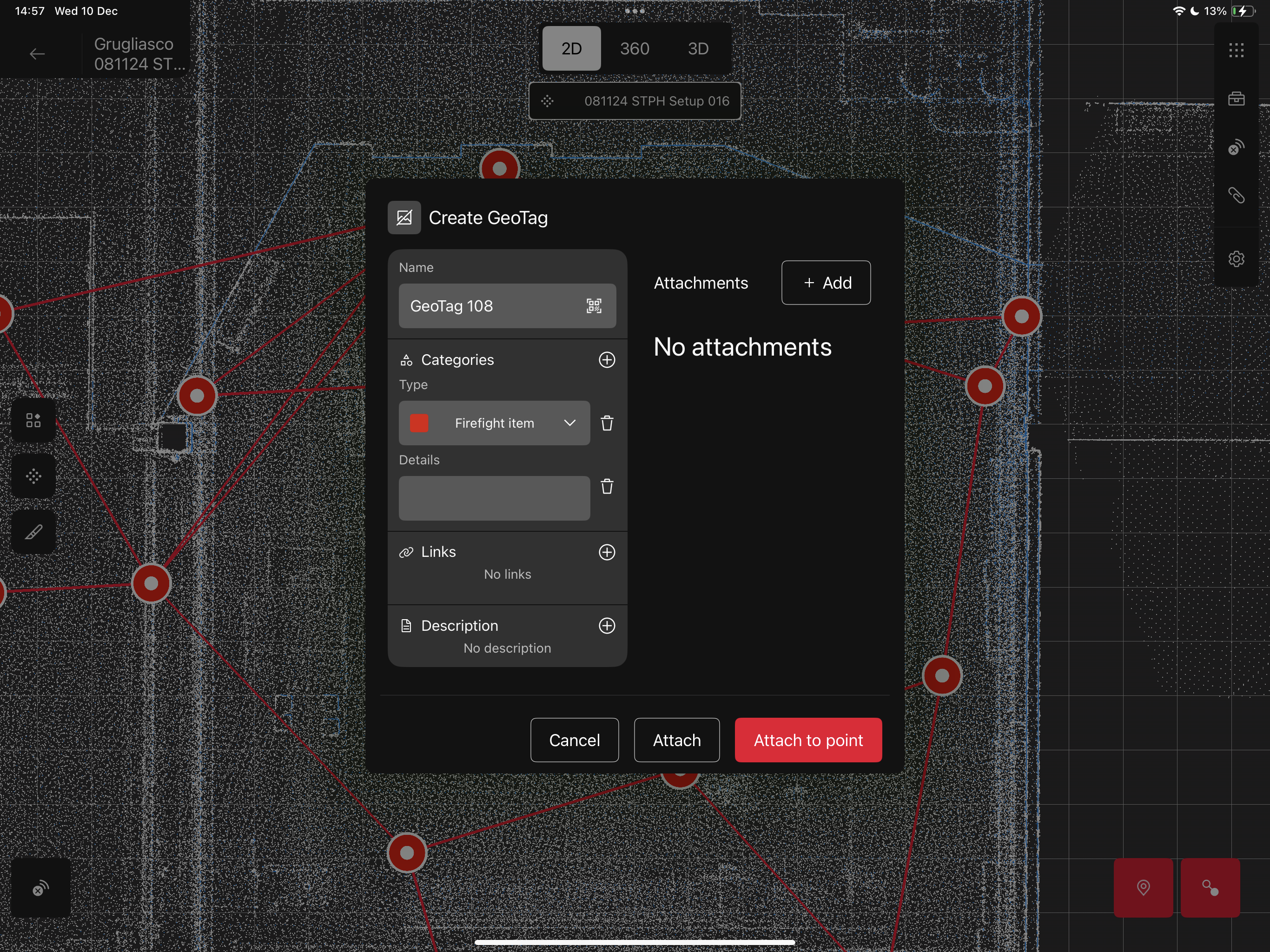Click the red Firefight item color swatch
Viewport: 1270px width, 952px height.
(x=419, y=423)
